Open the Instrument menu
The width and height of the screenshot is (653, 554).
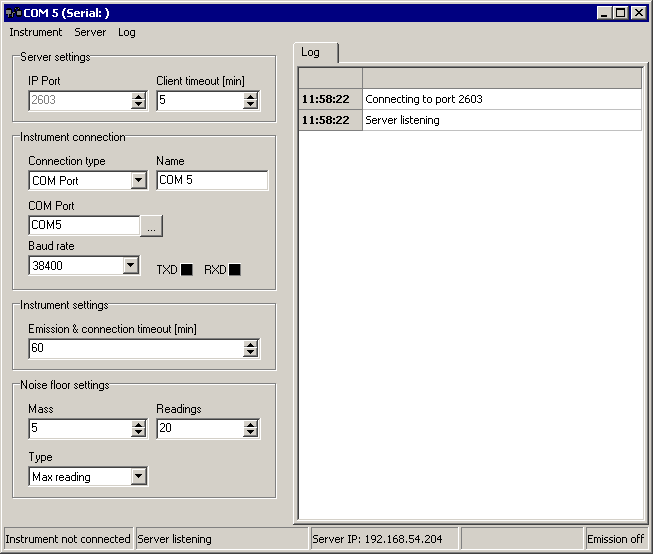pyautogui.click(x=35, y=32)
